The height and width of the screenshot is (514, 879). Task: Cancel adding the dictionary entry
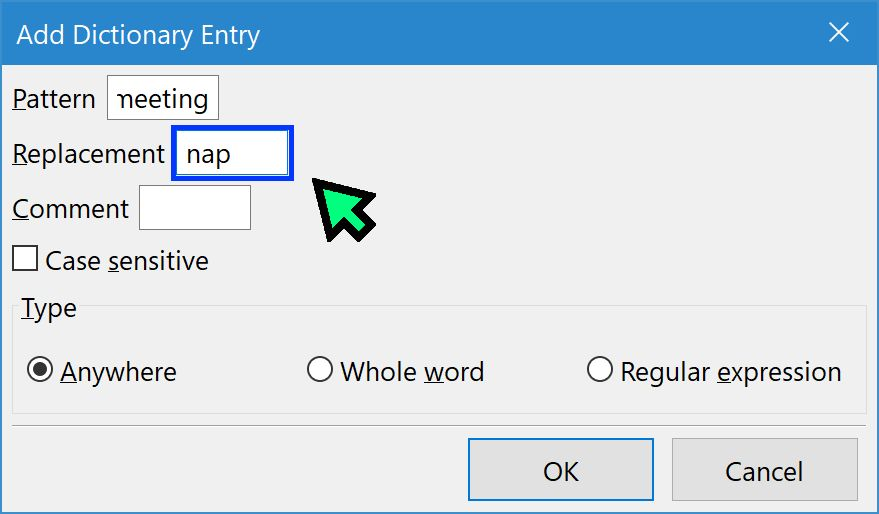coord(765,470)
